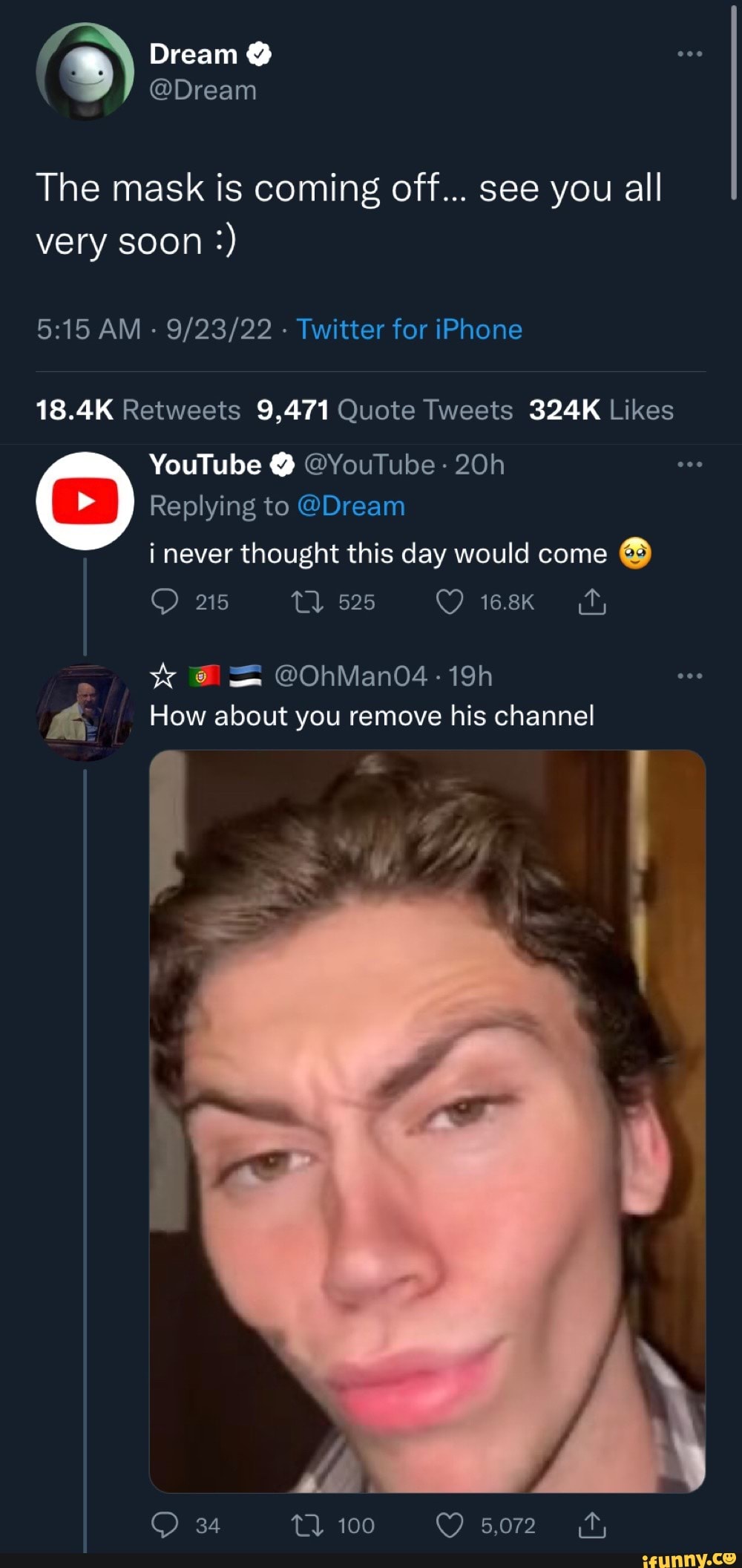Open the more options menu on Dream's tweet

pyautogui.click(x=689, y=54)
